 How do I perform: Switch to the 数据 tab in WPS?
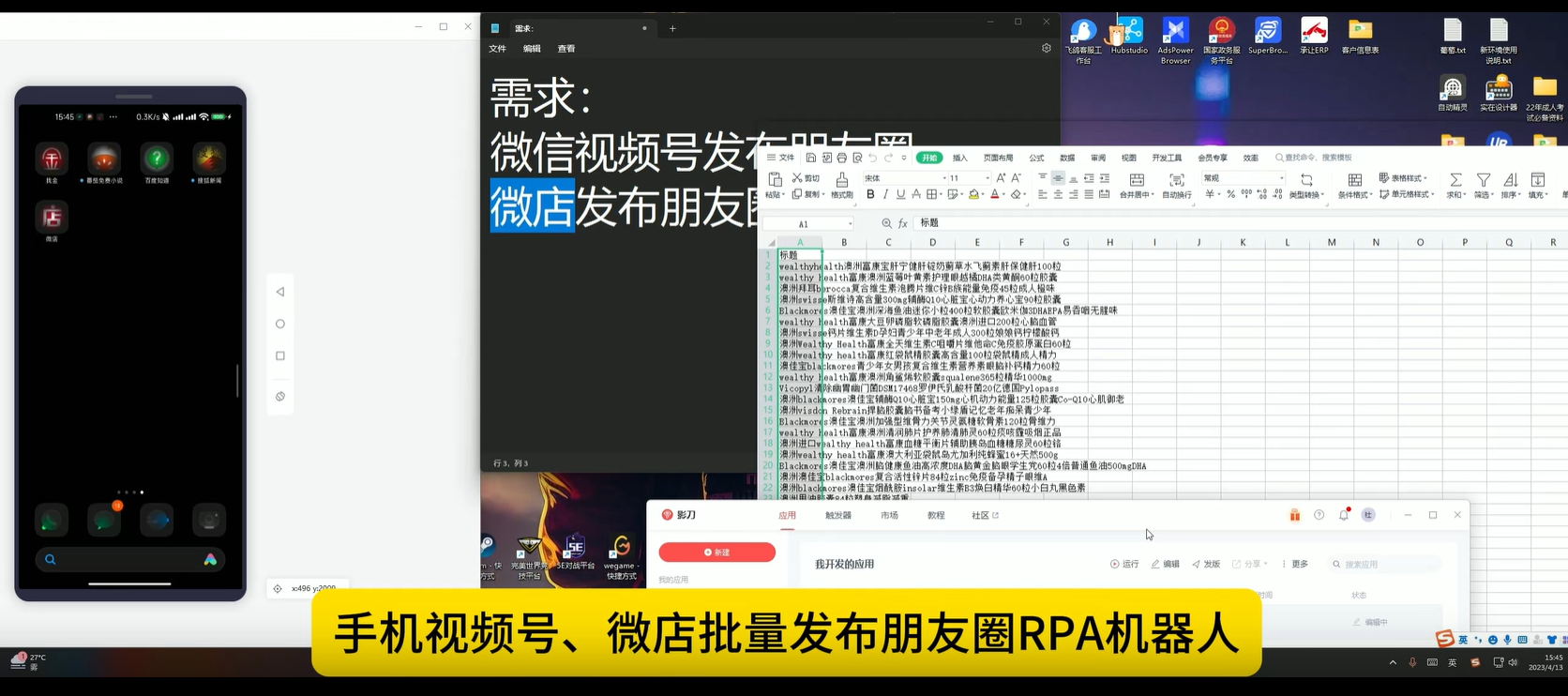(1067, 158)
